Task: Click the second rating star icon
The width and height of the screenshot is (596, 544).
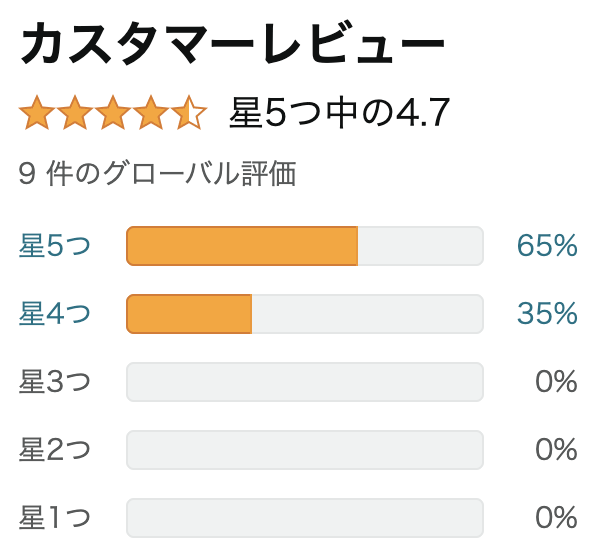Action: pyautogui.click(x=75, y=113)
